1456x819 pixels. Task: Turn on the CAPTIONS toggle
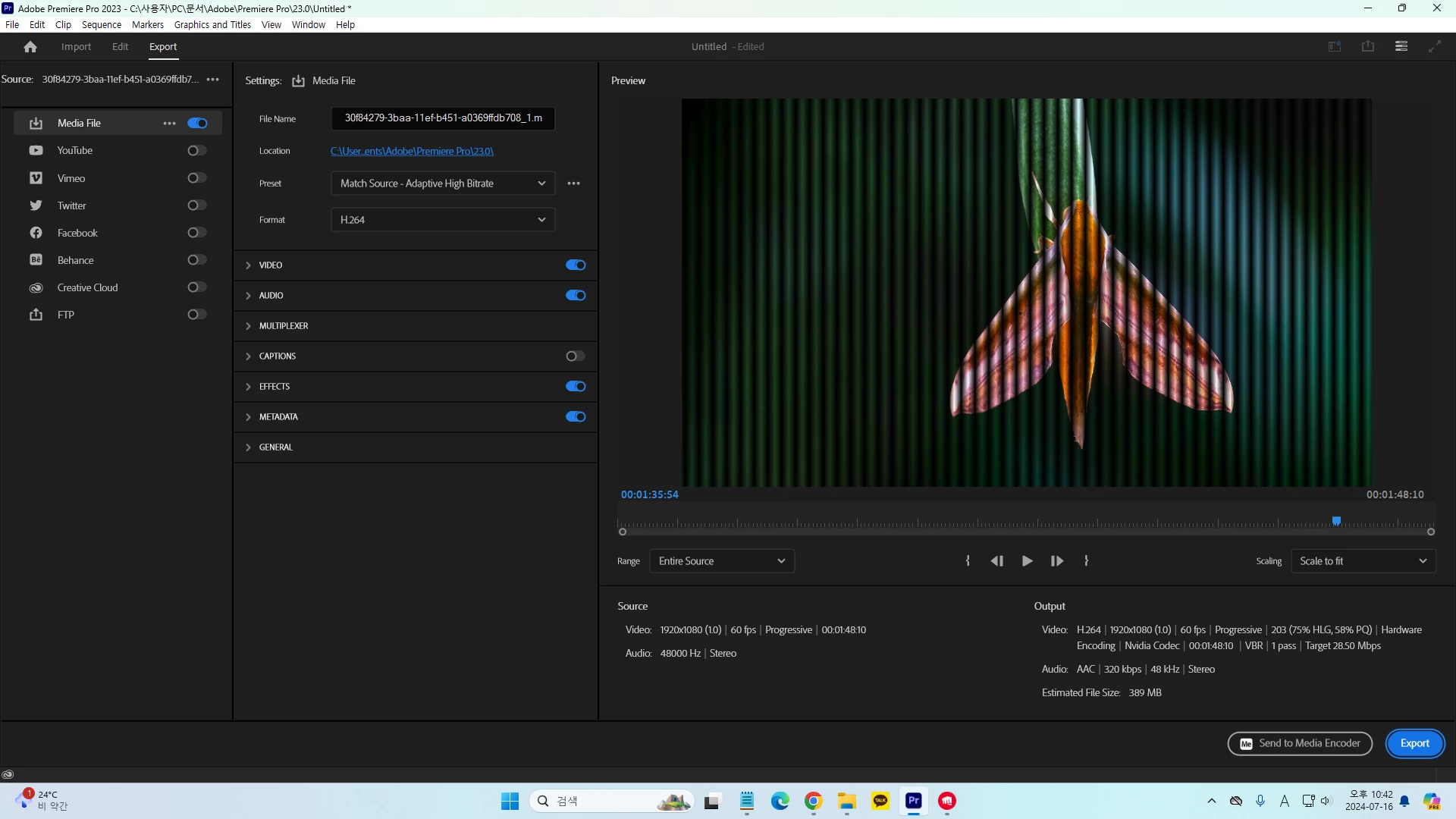pyautogui.click(x=575, y=356)
